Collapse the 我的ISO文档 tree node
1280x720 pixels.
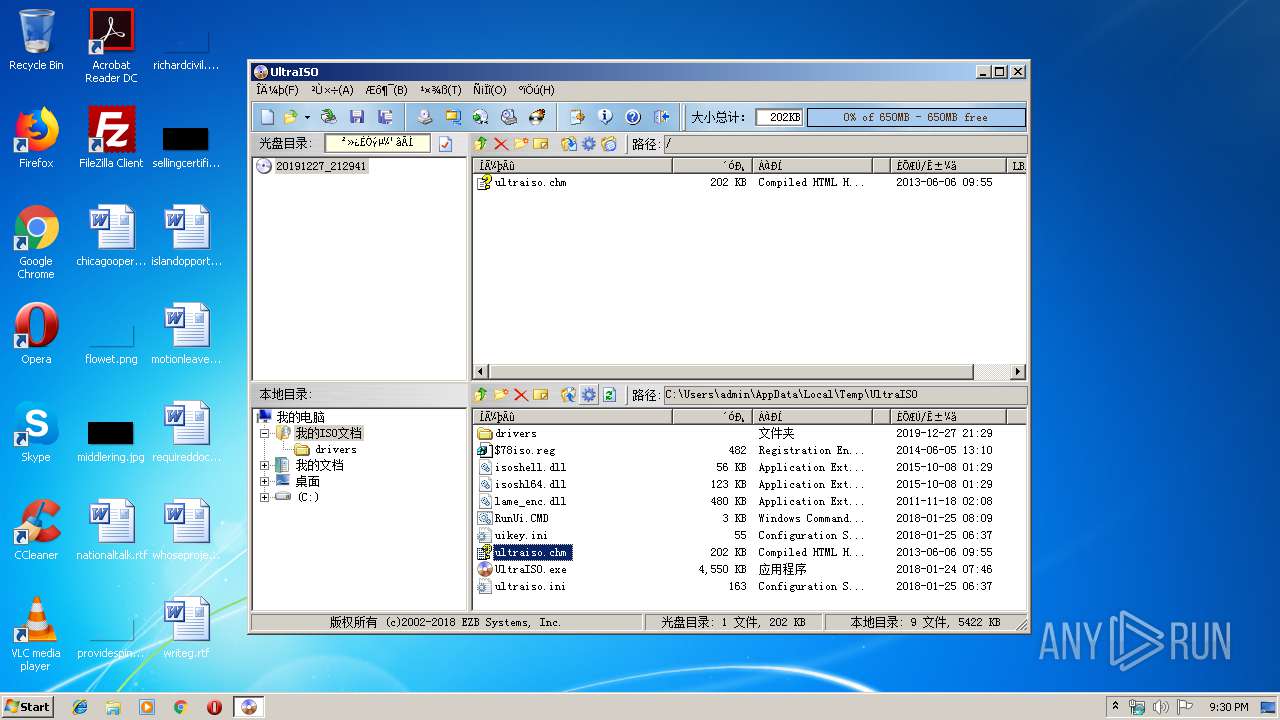pyautogui.click(x=265, y=433)
